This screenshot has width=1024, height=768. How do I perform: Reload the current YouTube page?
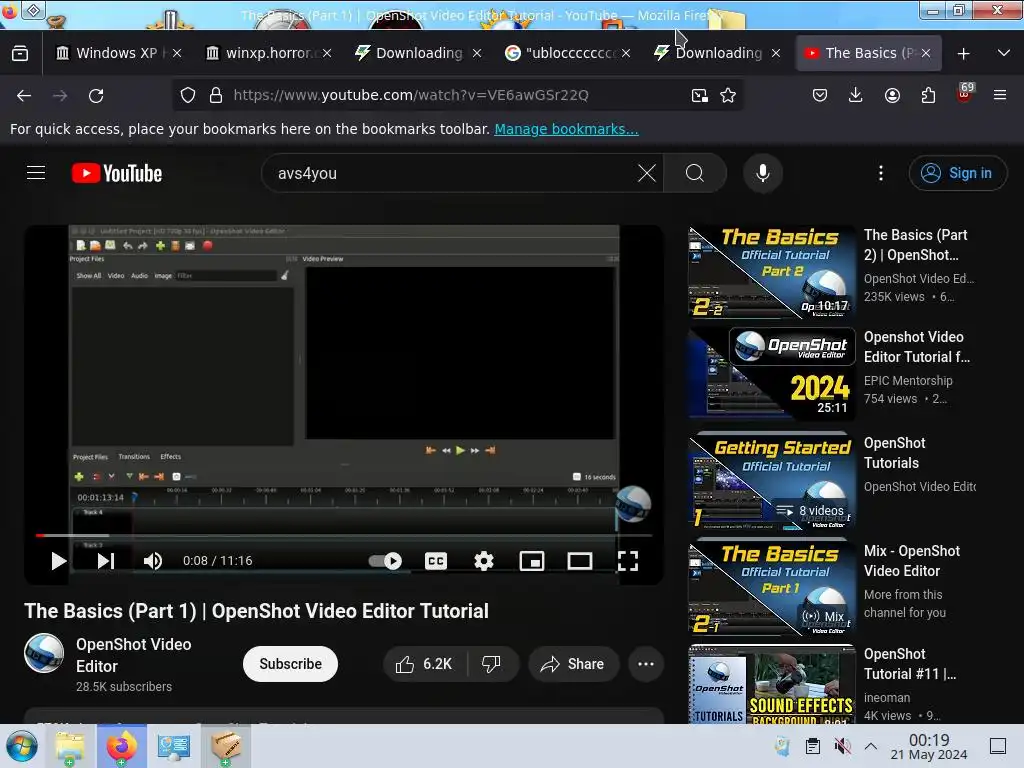[96, 95]
